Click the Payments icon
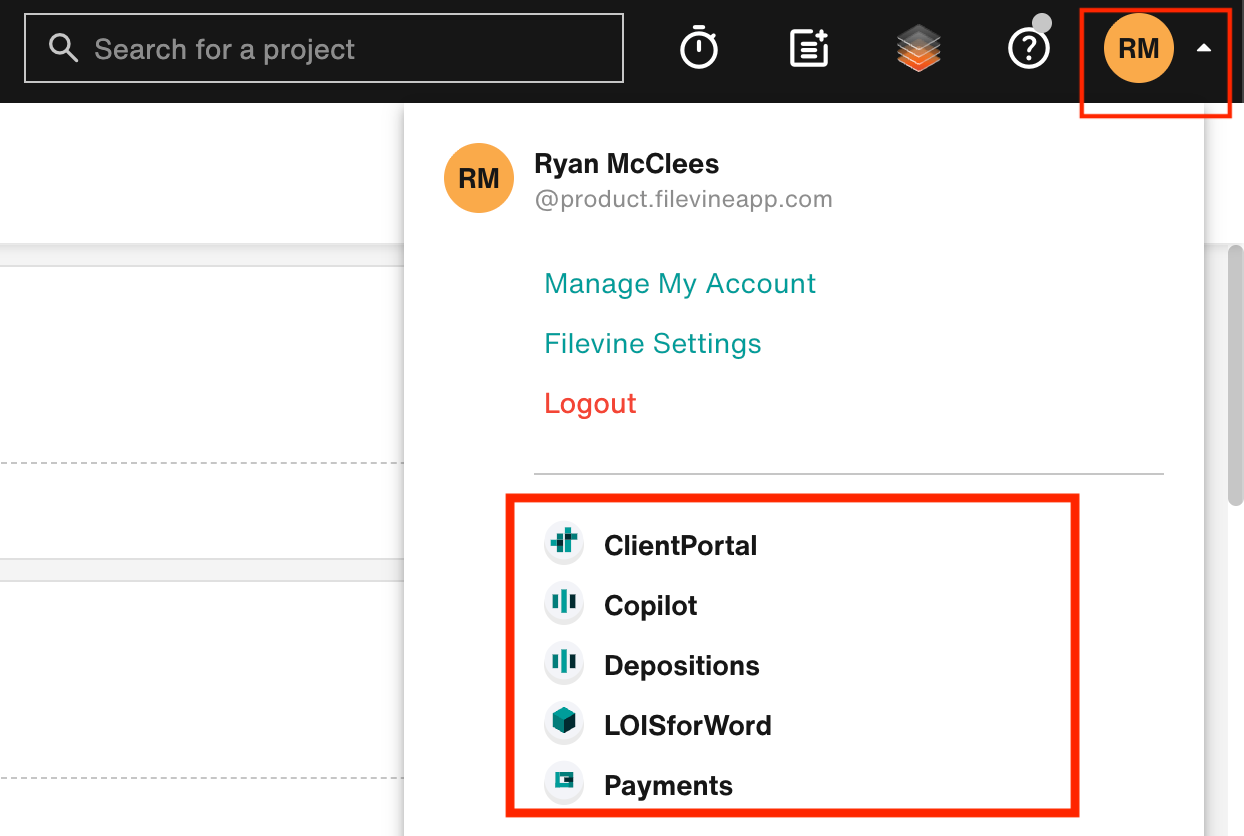This screenshot has width=1244, height=836. [564, 782]
